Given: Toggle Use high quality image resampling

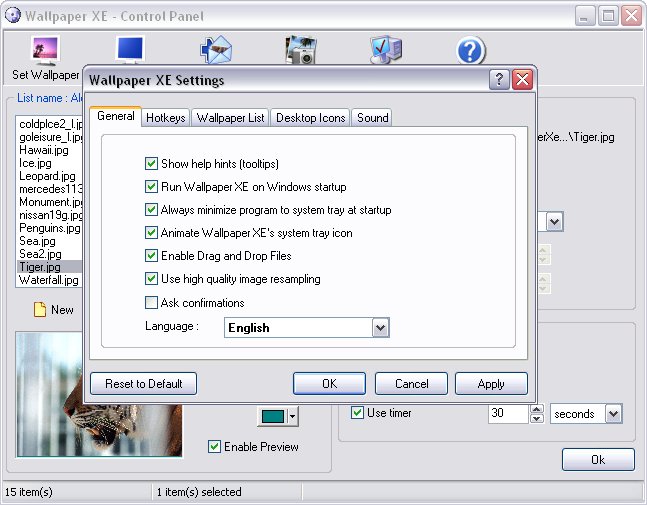Looking at the screenshot, I should [151, 279].
